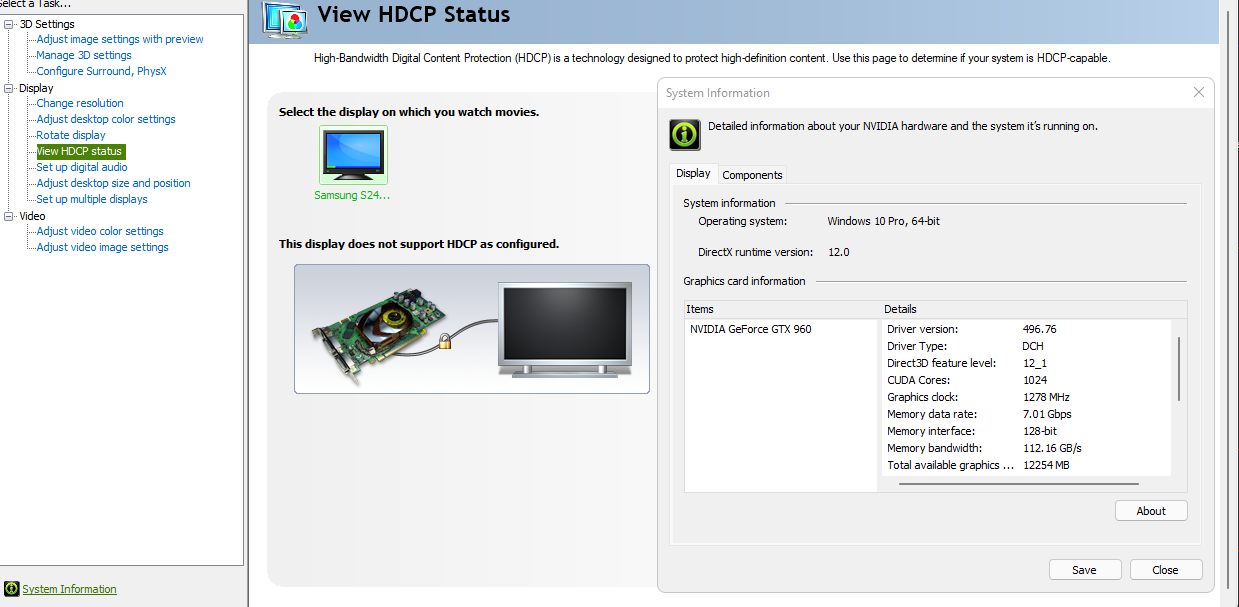Click the Memory interface value 128-bit
The image size is (1239, 607).
(1040, 431)
